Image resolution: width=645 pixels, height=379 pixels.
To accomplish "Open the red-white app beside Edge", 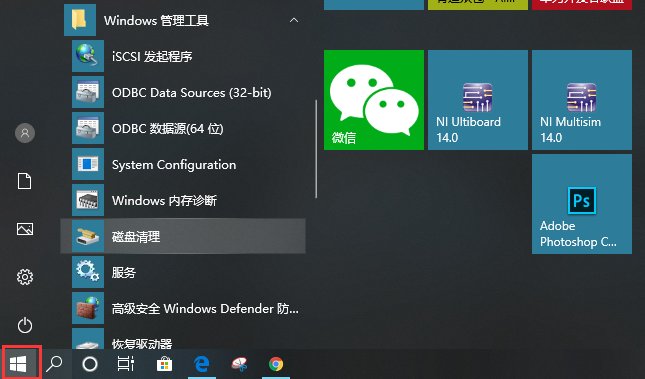I will (239, 364).
